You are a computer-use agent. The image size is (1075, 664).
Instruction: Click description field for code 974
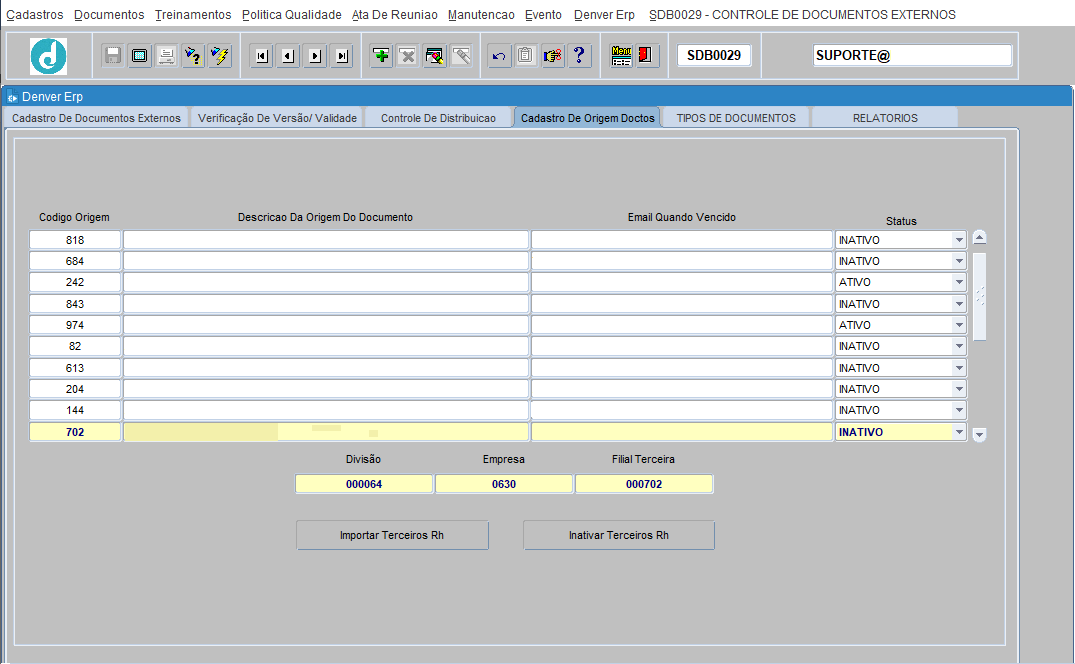326,325
